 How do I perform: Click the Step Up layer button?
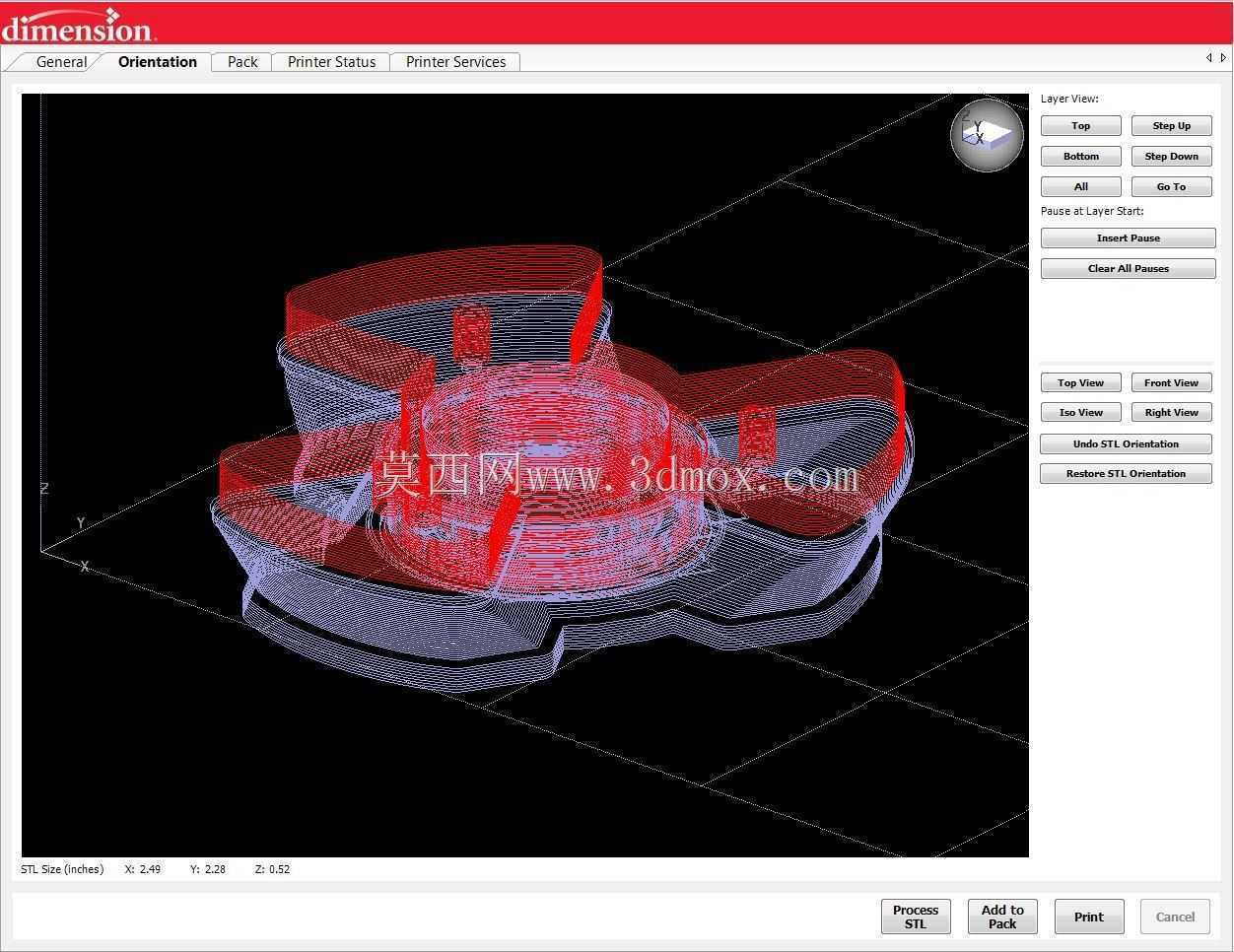coord(1172,125)
